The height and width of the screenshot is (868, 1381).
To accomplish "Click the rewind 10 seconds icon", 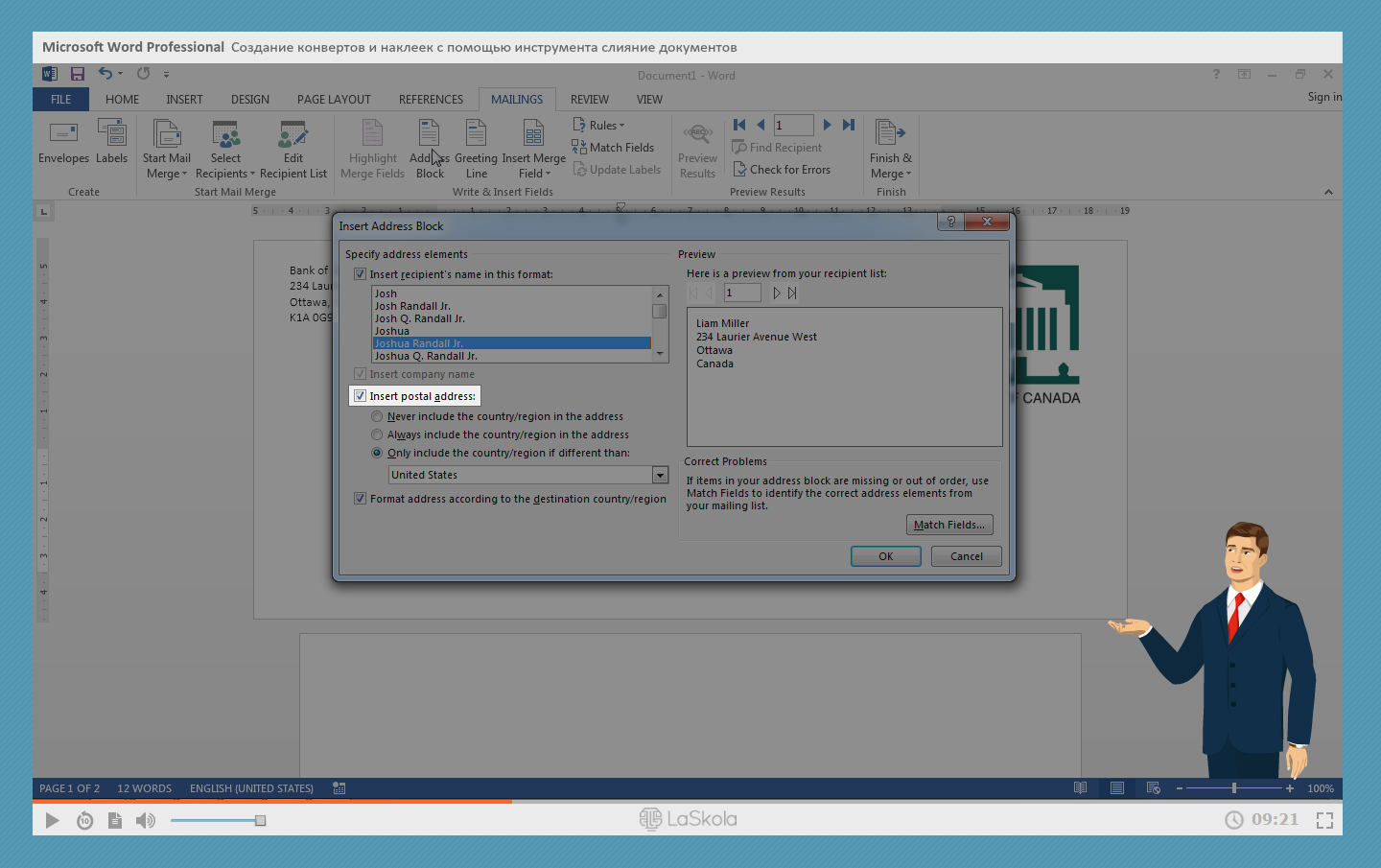I will tap(84, 820).
